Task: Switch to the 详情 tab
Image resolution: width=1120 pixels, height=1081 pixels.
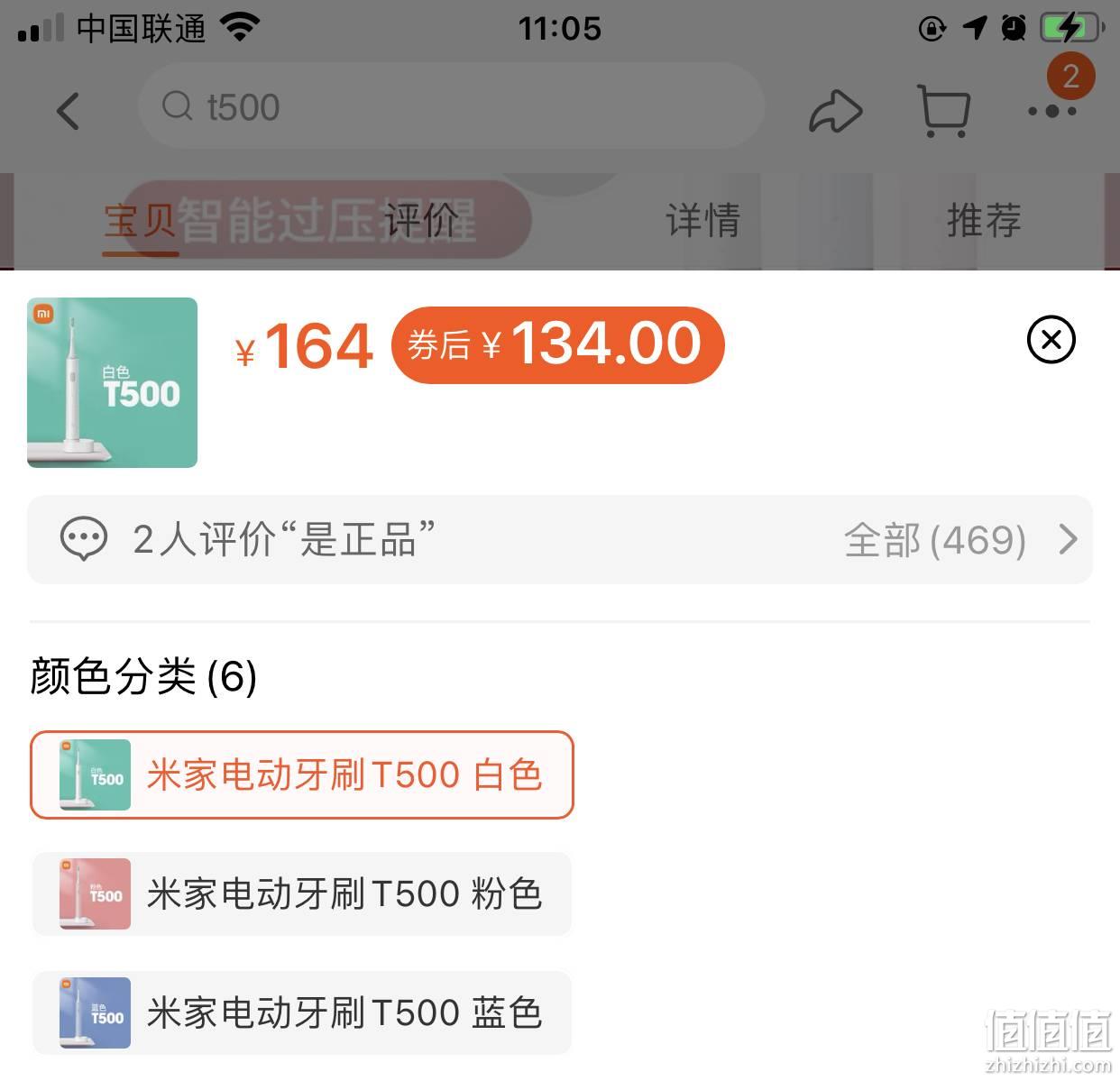Action: coord(702,220)
